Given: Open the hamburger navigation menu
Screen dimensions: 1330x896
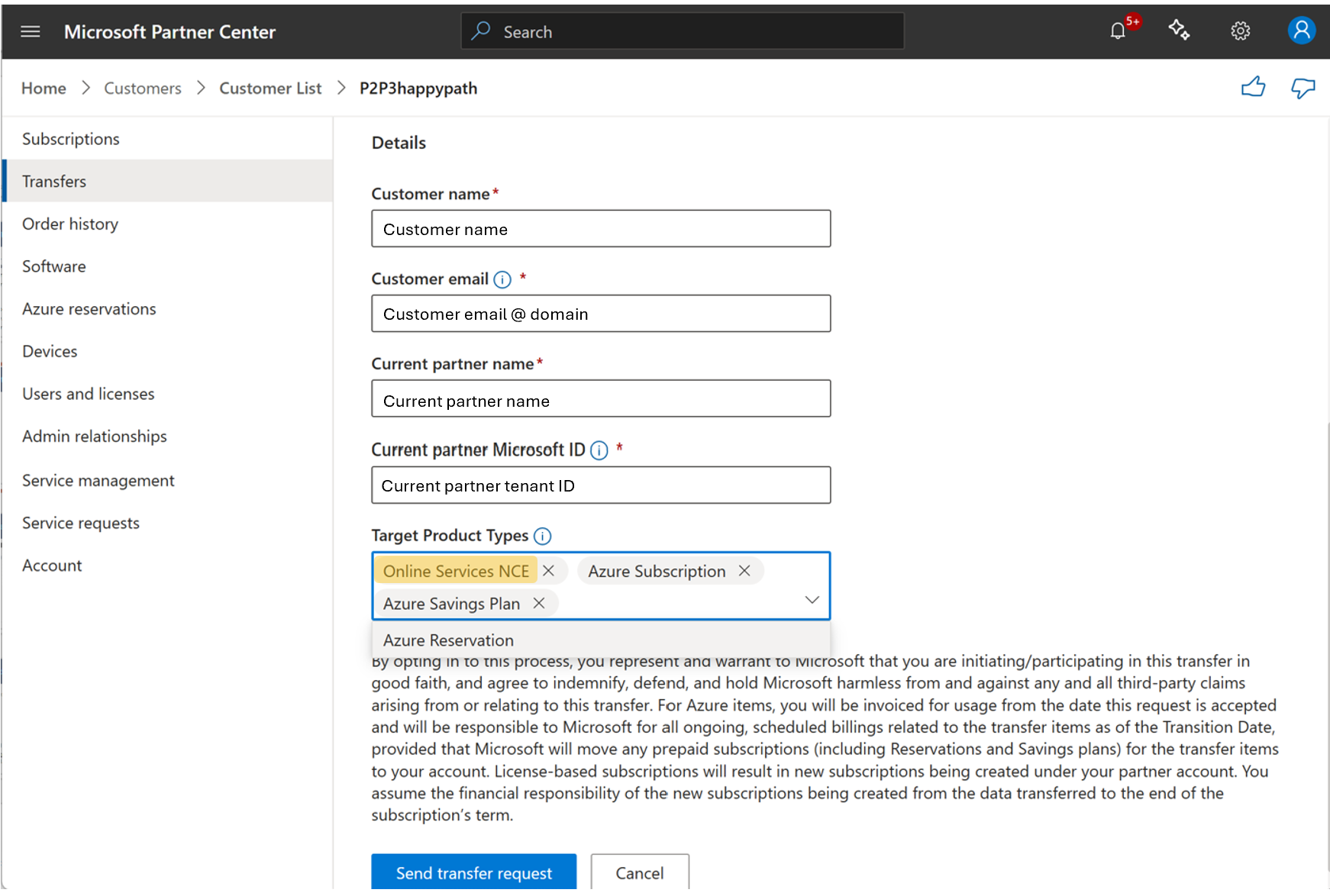Looking at the screenshot, I should (x=31, y=31).
